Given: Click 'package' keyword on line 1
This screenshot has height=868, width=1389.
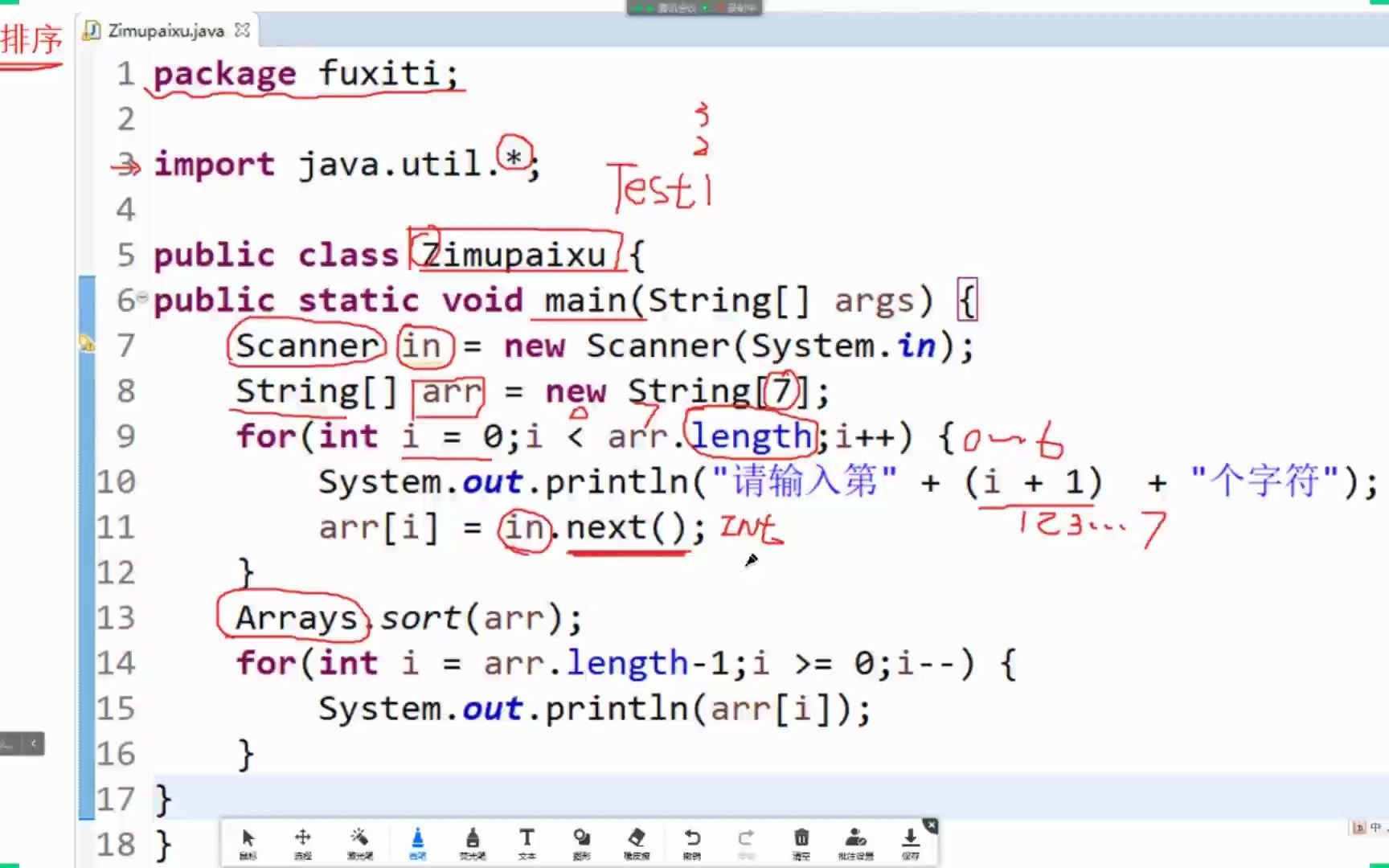Looking at the screenshot, I should (x=224, y=75).
